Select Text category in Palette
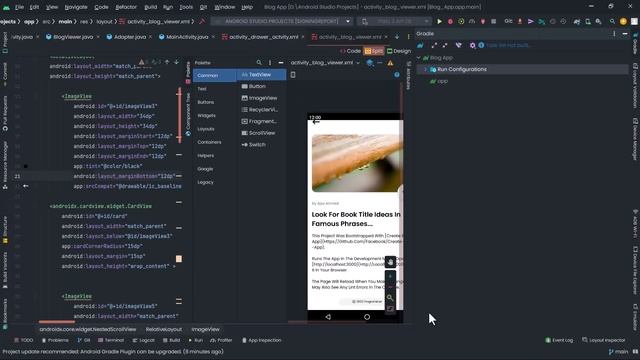 pos(202,89)
